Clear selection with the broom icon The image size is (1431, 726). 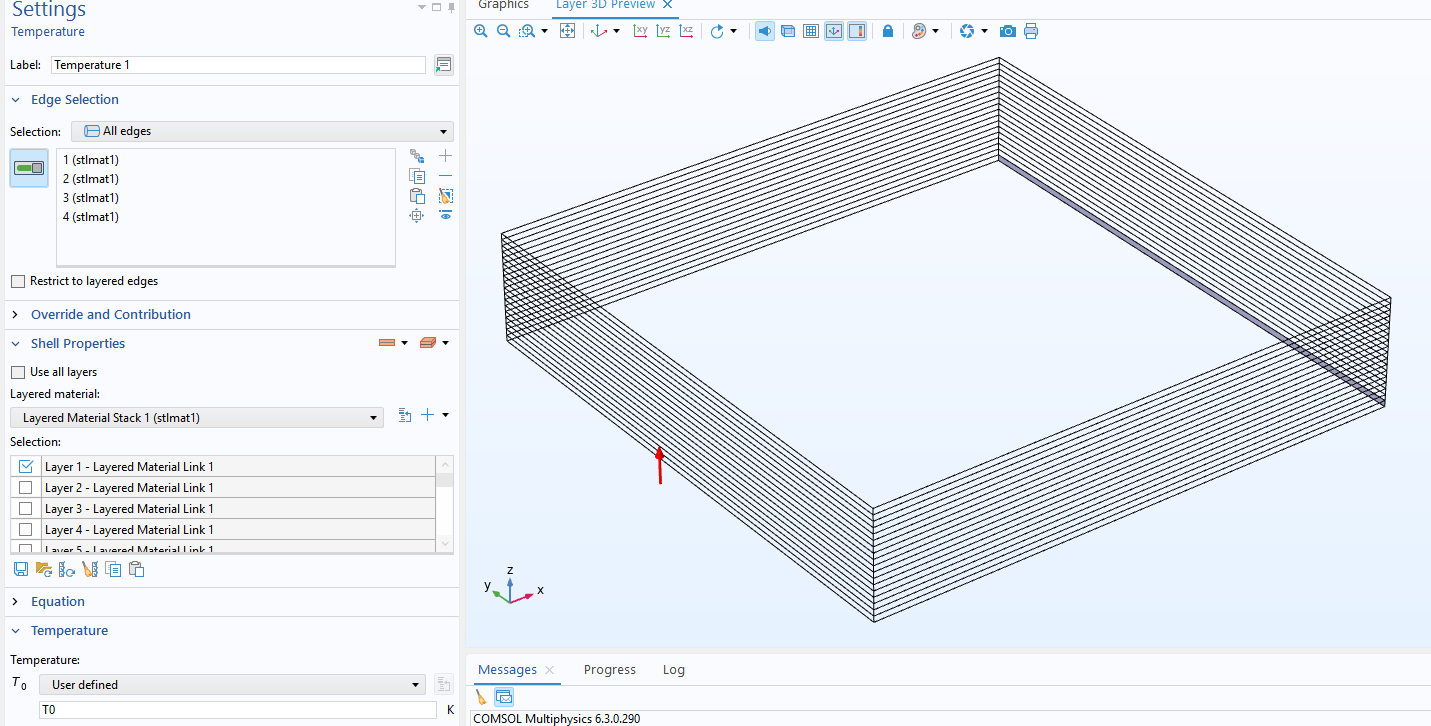[446, 196]
